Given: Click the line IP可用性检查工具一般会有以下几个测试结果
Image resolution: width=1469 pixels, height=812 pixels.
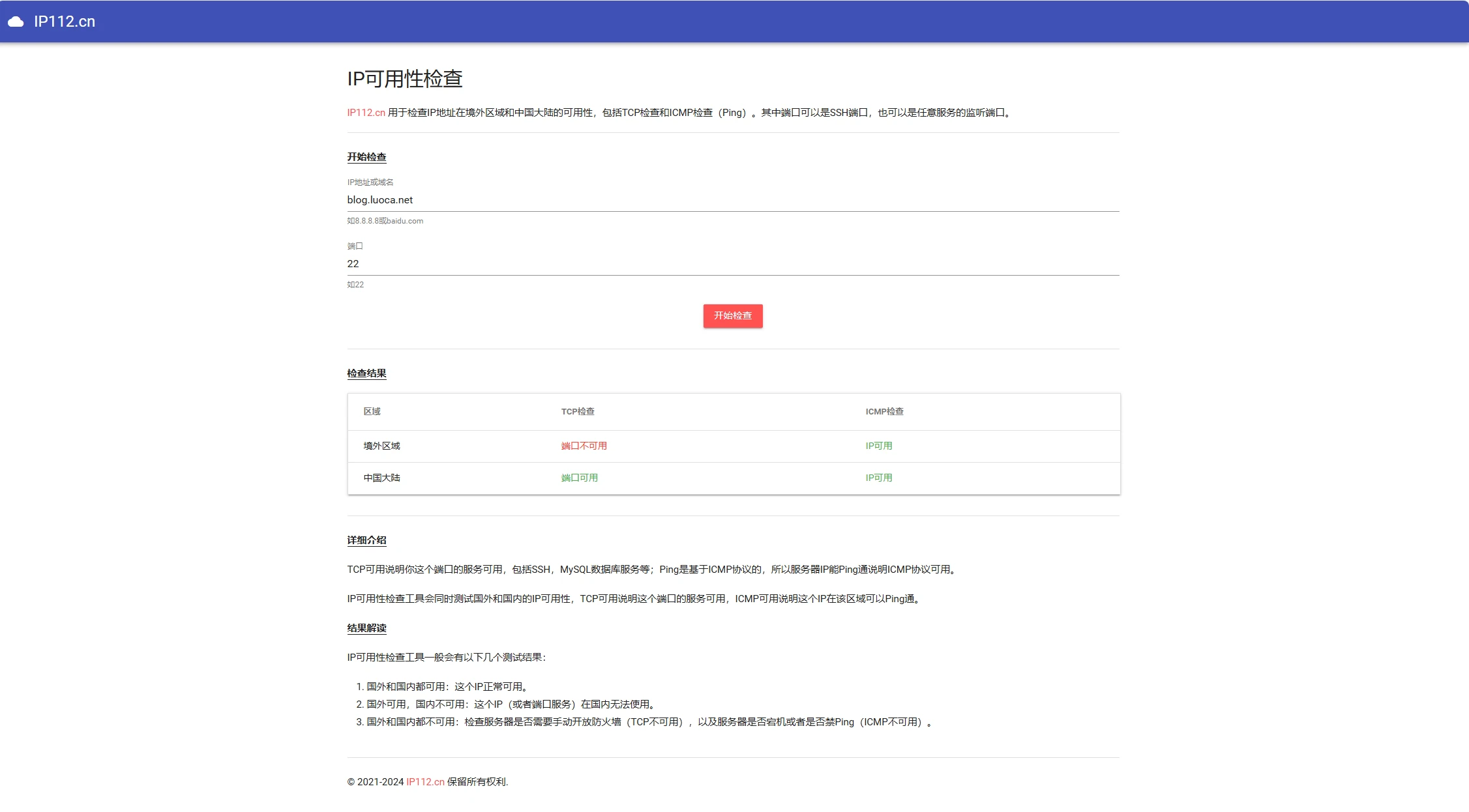Looking at the screenshot, I should click(447, 658).
